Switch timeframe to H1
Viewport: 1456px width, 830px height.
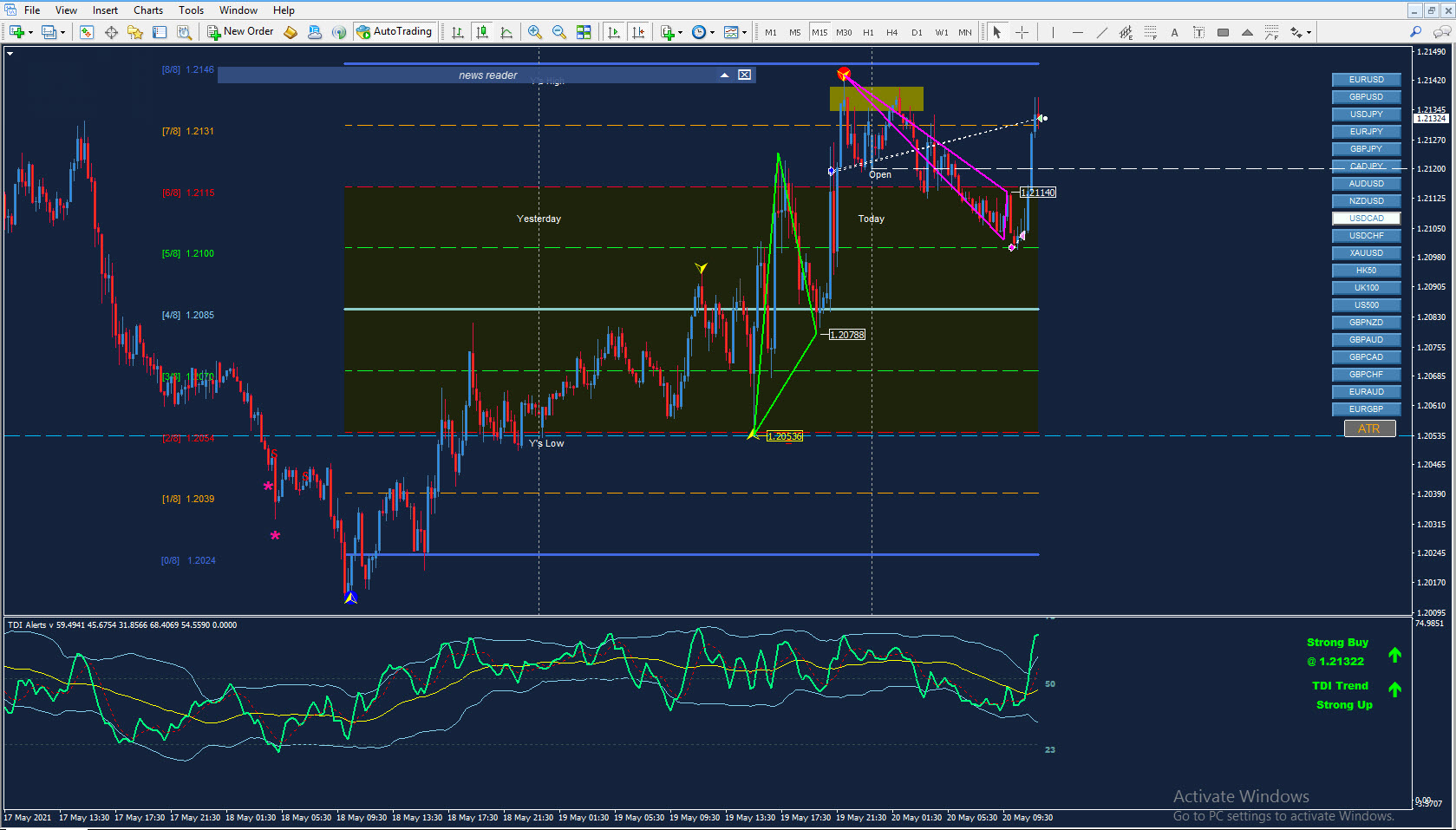tap(868, 32)
